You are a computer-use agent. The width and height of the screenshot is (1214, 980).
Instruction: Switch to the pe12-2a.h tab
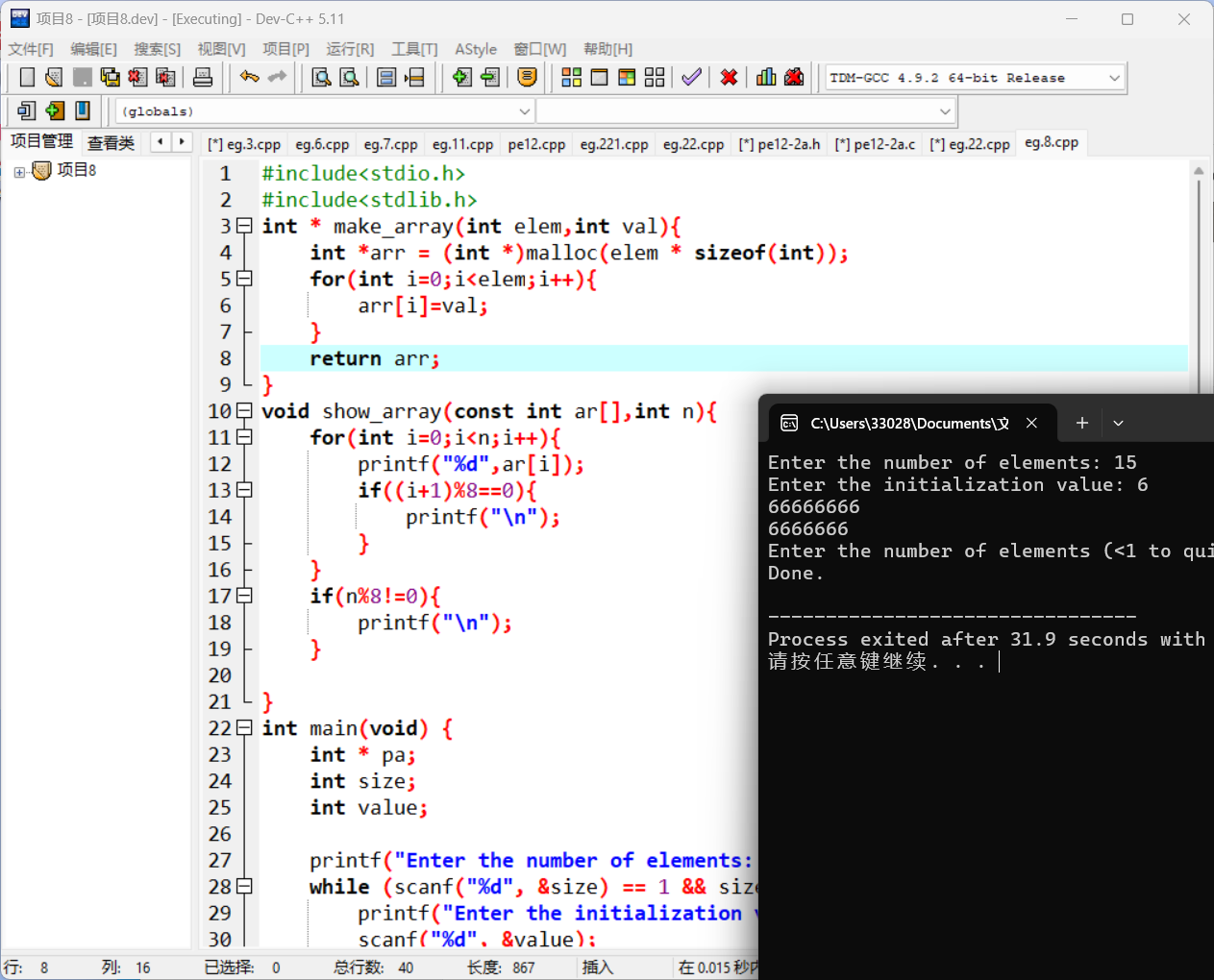point(780,144)
